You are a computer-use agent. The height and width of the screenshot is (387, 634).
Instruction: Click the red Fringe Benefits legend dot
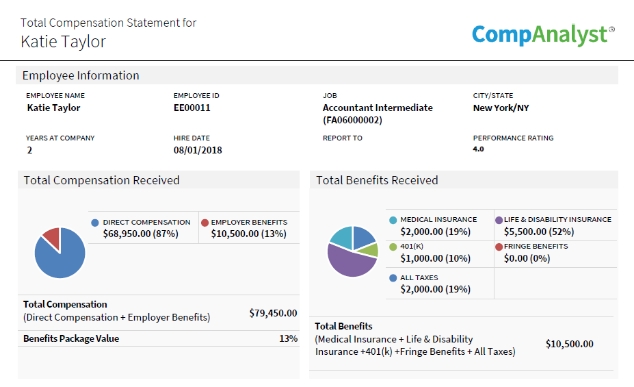click(x=499, y=247)
